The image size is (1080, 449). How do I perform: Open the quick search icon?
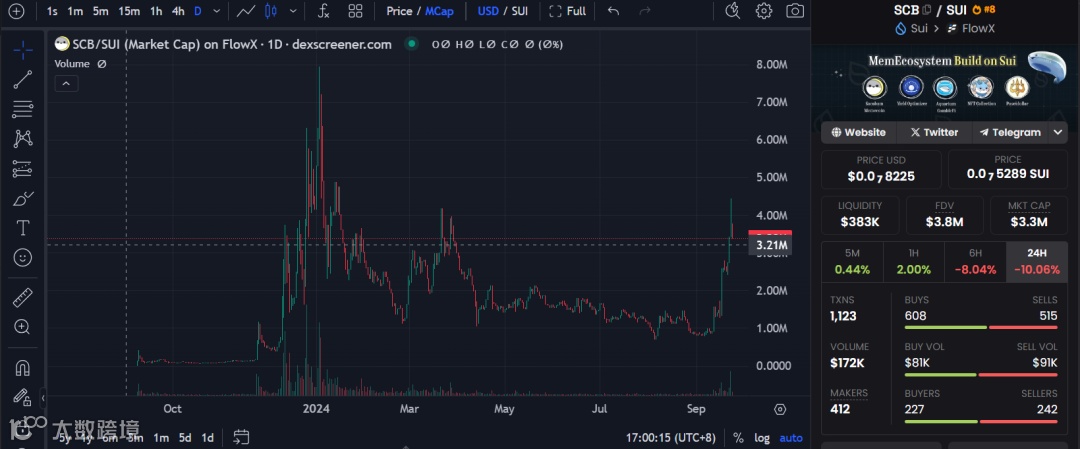point(733,11)
